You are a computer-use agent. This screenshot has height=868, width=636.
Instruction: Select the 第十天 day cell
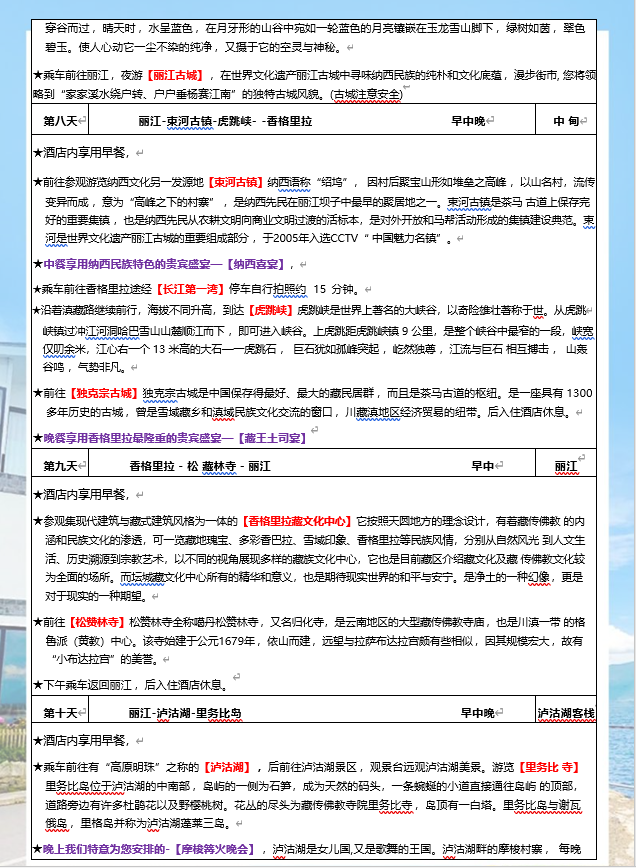[x=60, y=710]
